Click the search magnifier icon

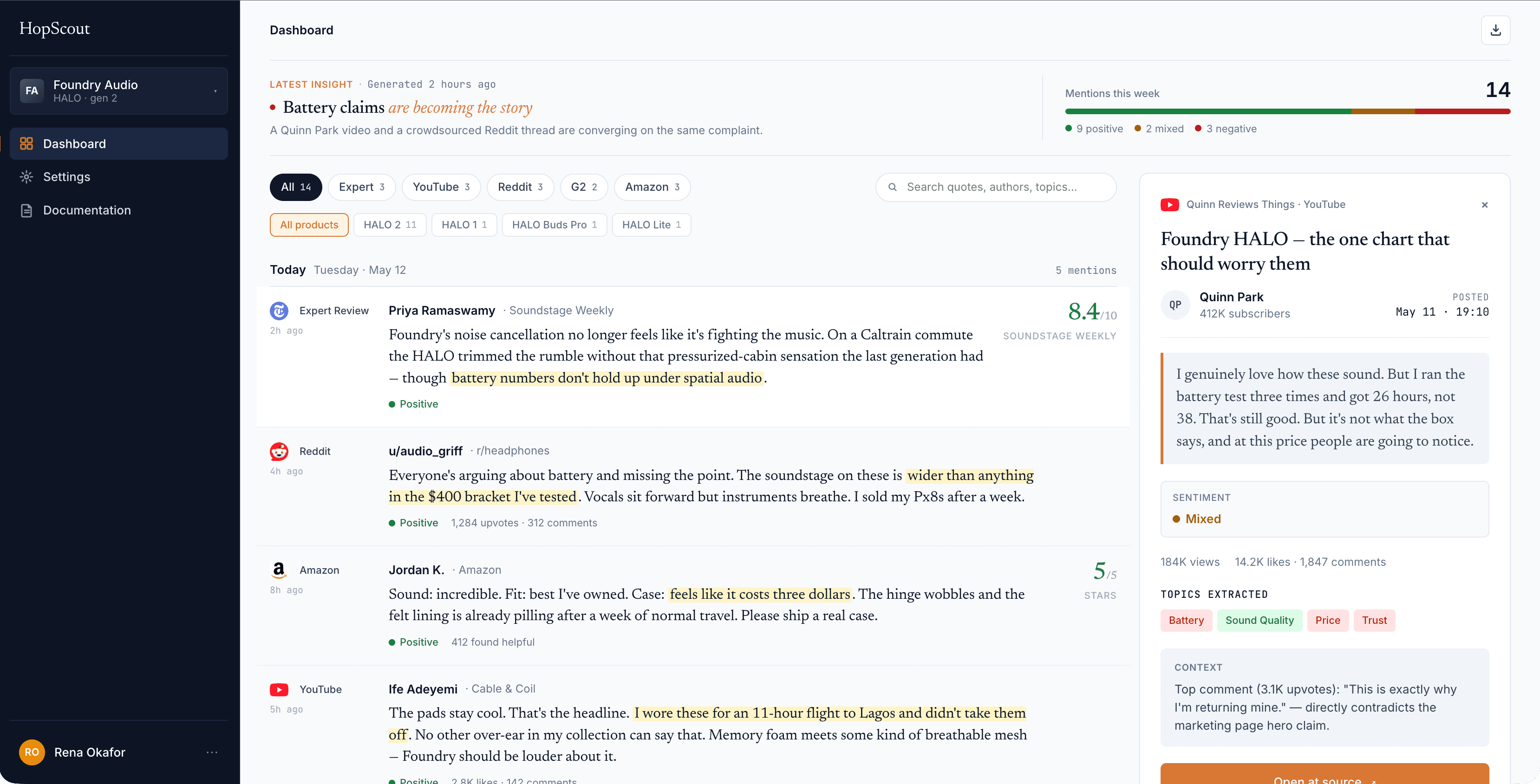(x=892, y=187)
